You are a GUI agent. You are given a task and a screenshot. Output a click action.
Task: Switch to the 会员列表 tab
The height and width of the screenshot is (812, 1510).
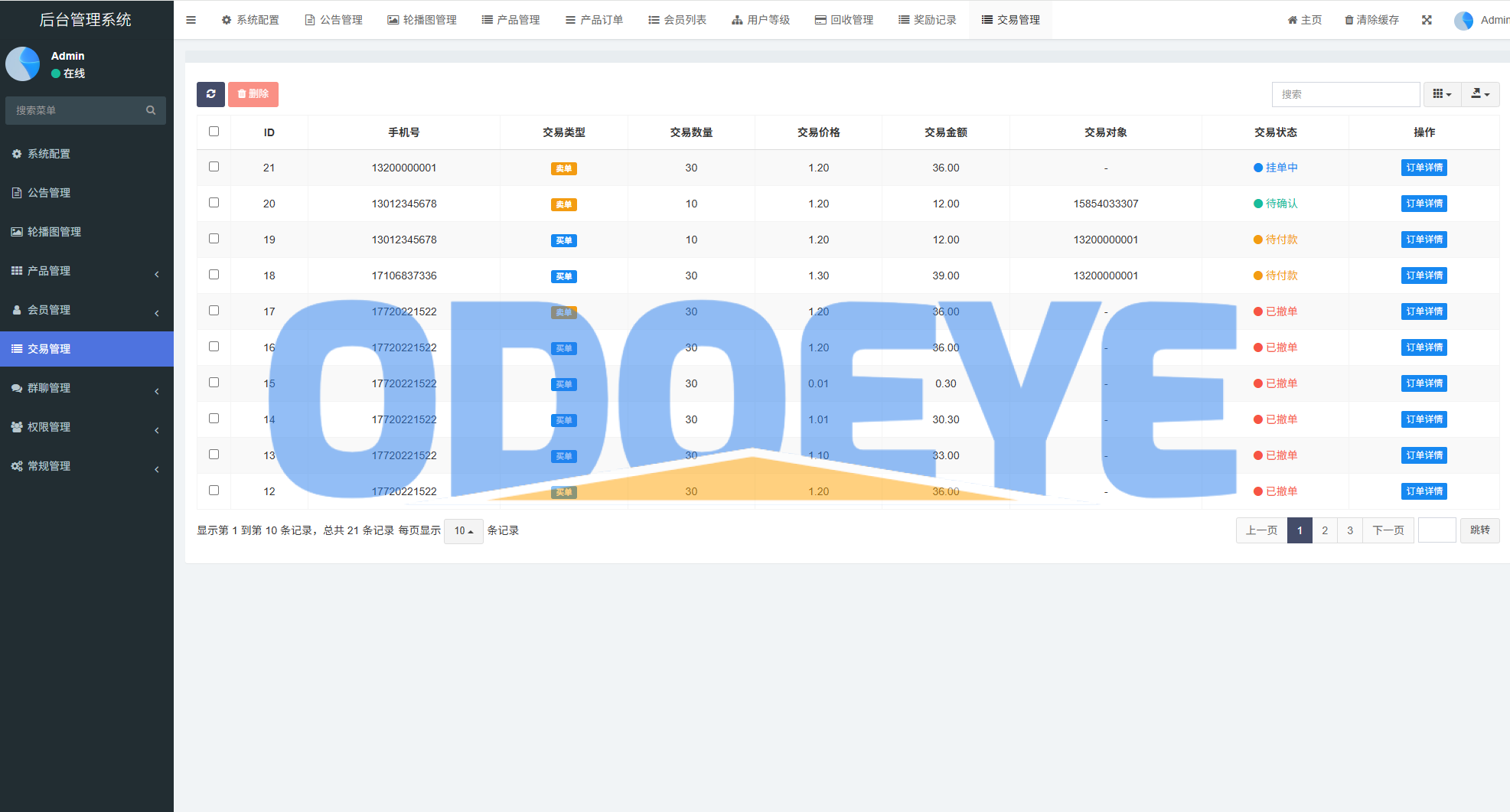[677, 20]
